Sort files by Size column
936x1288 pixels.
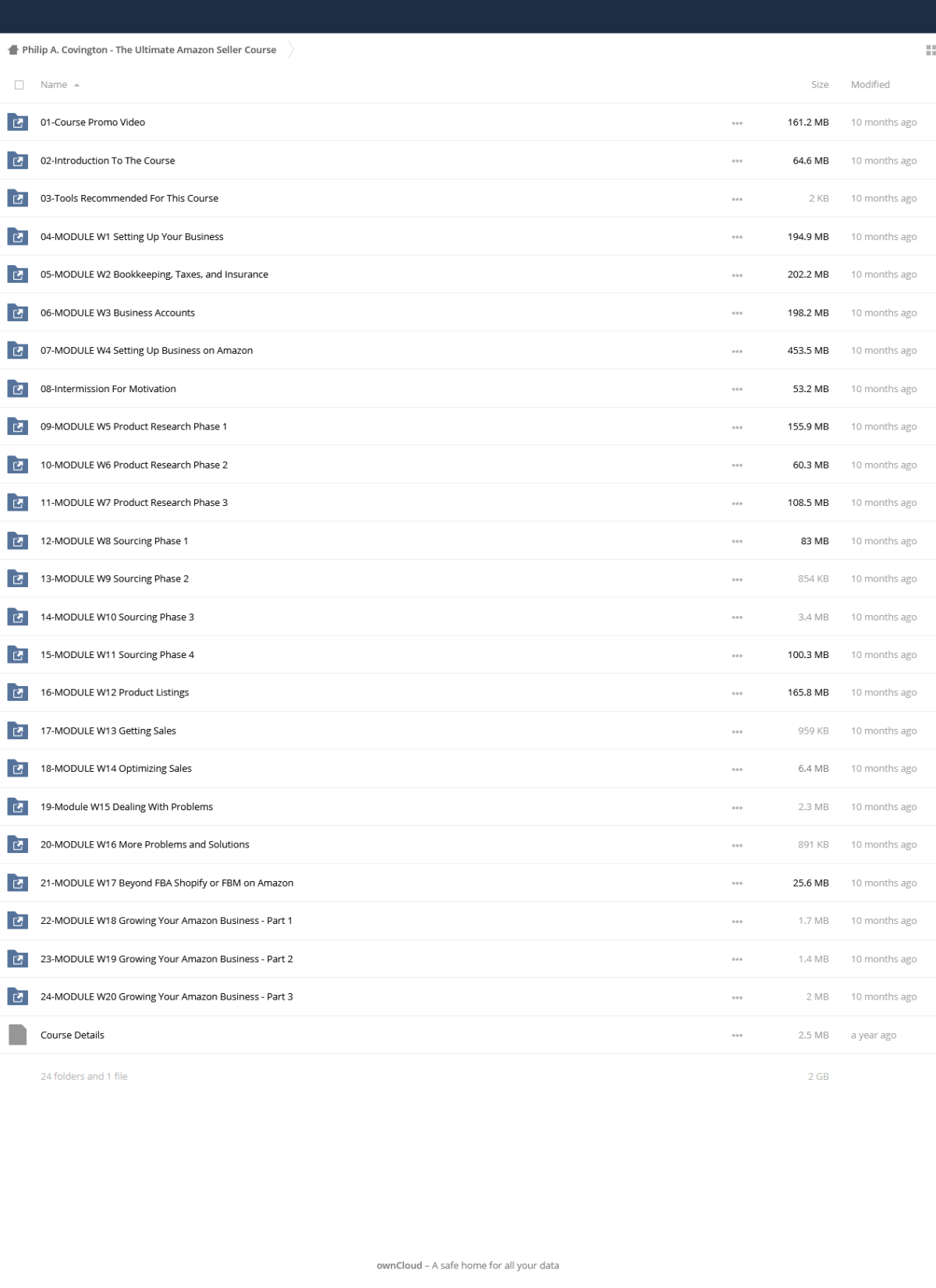[820, 84]
